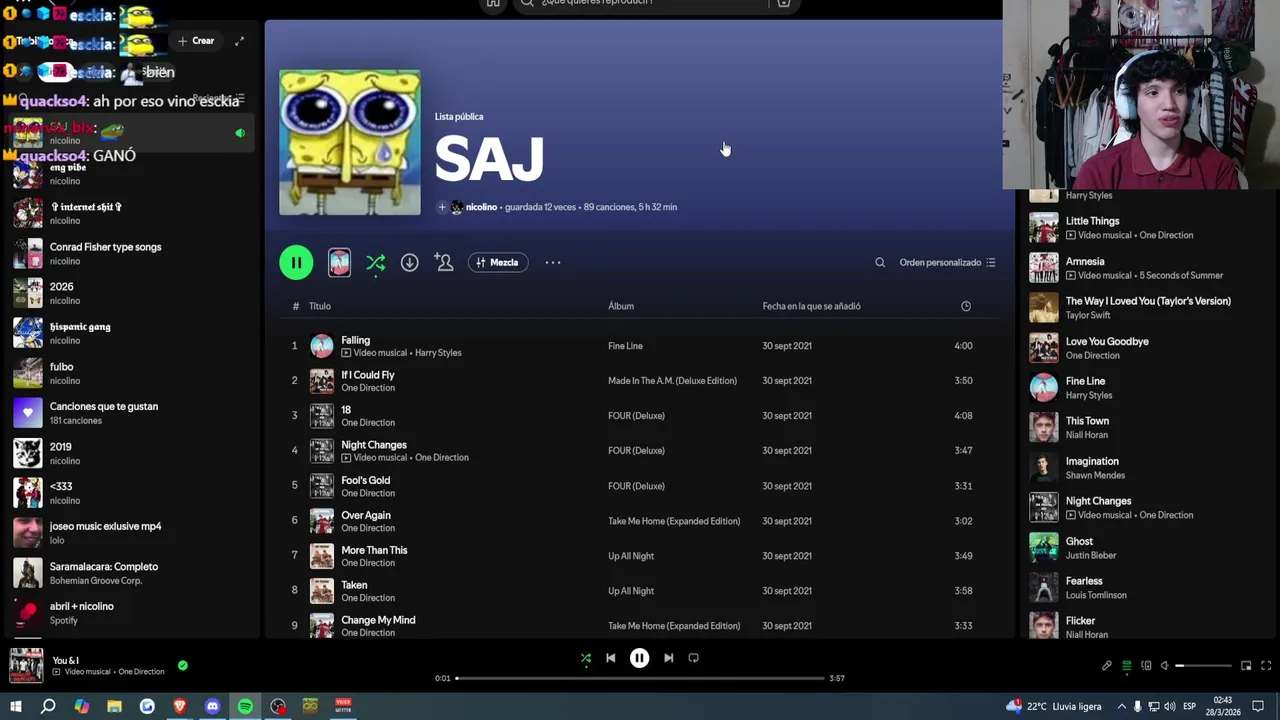This screenshot has height=720, width=1280.
Task: Enter full screen player view
Action: click(1266, 666)
